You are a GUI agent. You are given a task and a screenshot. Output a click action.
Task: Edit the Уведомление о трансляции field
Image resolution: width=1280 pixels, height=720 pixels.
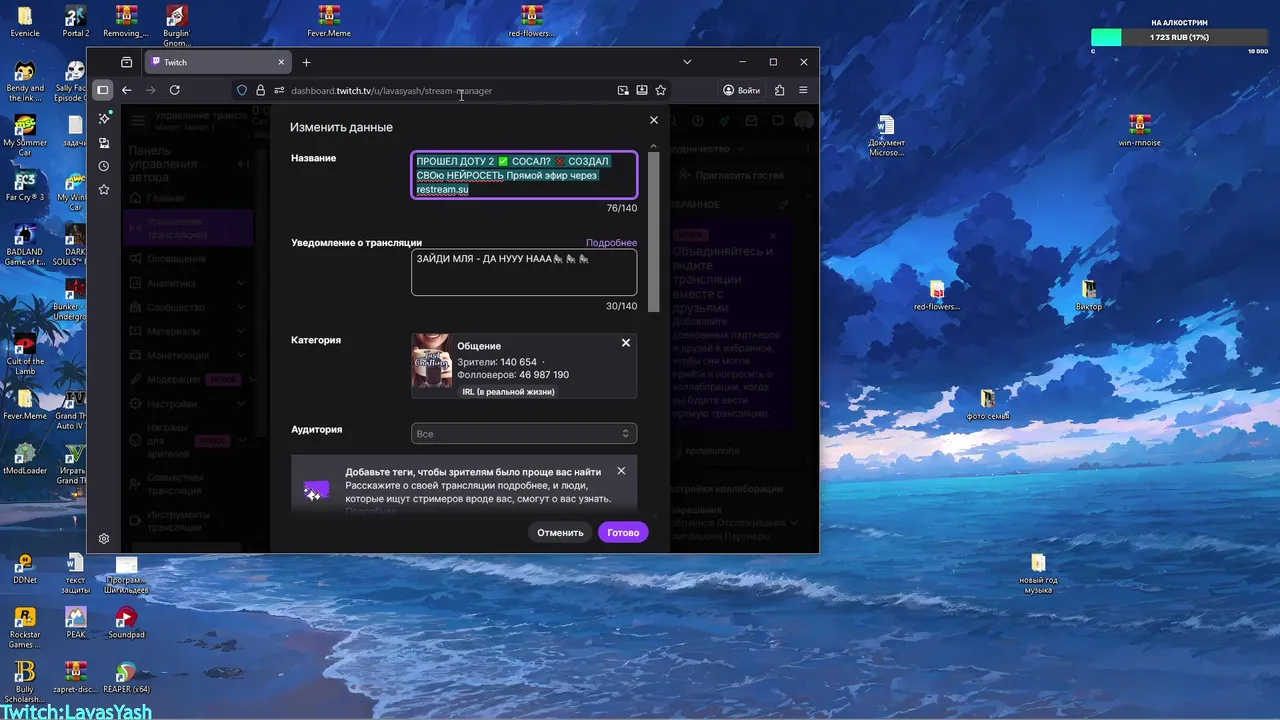pyautogui.click(x=524, y=272)
